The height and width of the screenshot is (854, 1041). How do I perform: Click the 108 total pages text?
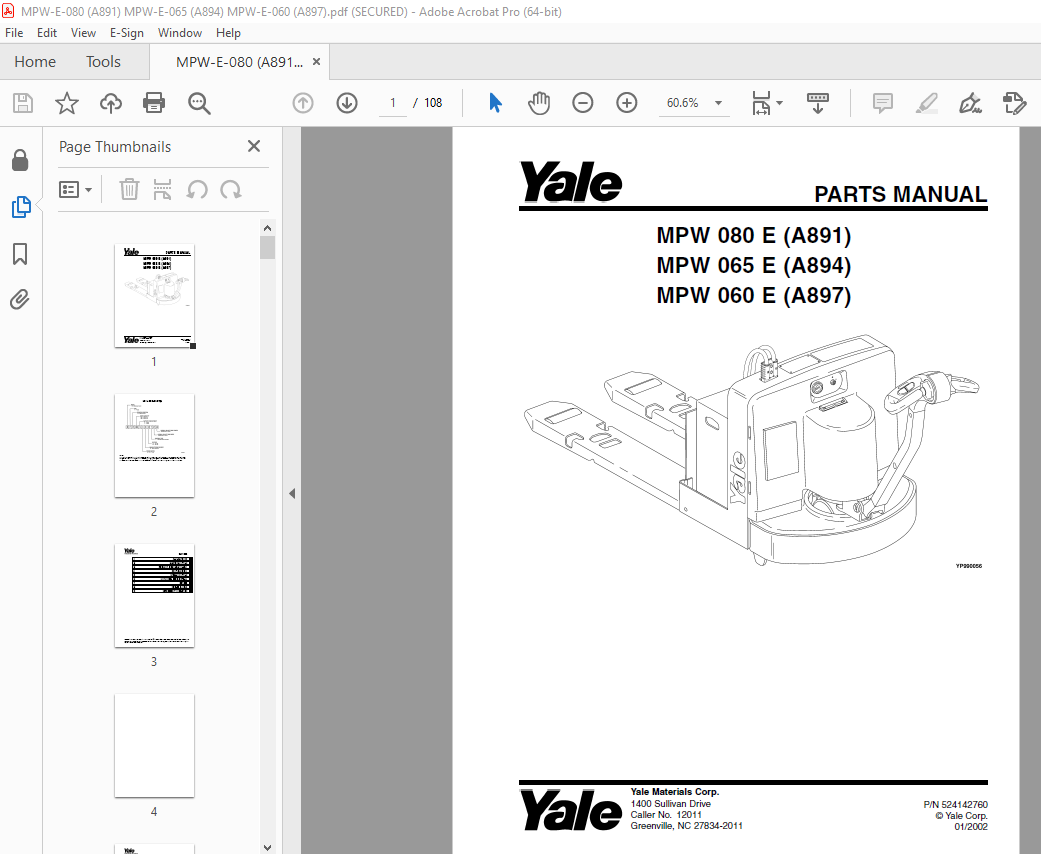coord(433,103)
